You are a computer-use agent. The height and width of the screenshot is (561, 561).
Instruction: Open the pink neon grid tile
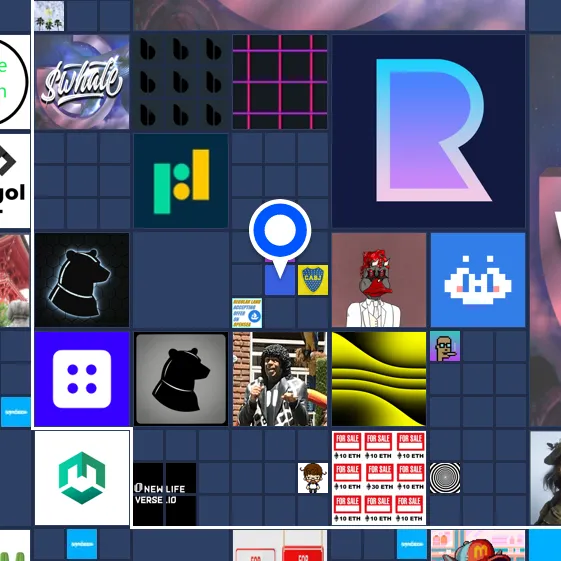tap(280, 82)
